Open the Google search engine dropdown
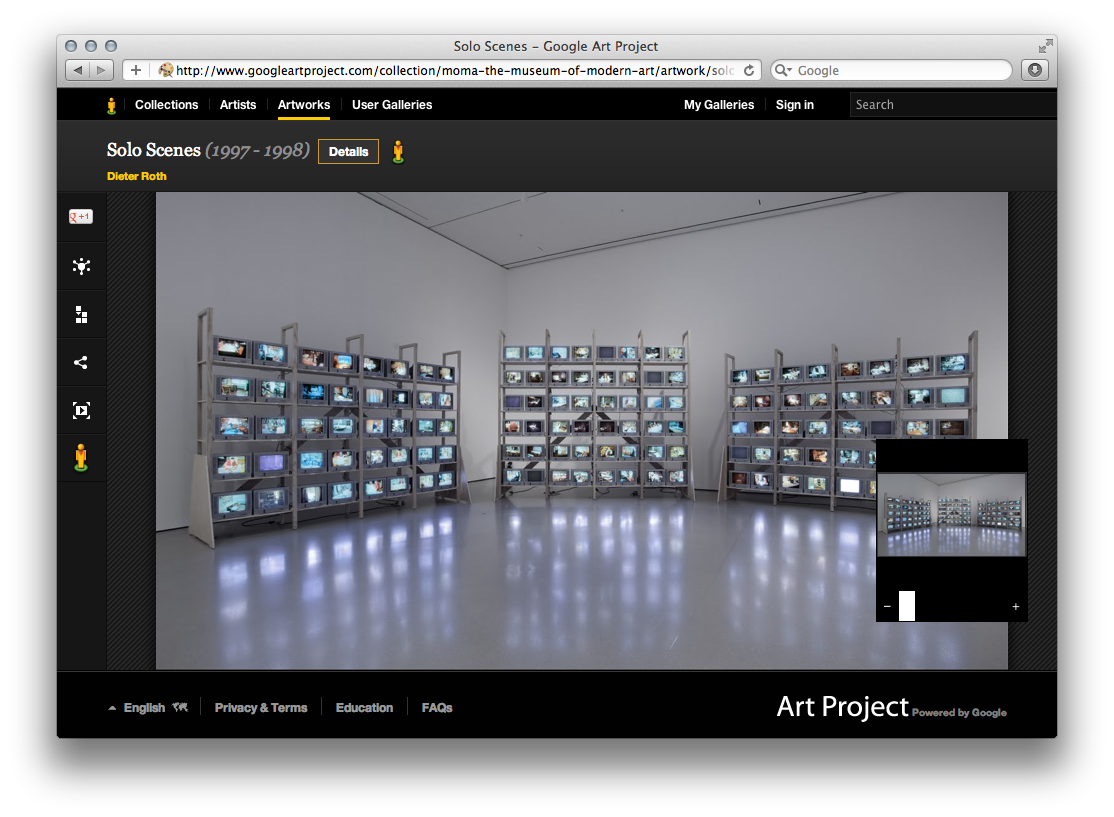This screenshot has height=817, width=1114. [x=786, y=70]
